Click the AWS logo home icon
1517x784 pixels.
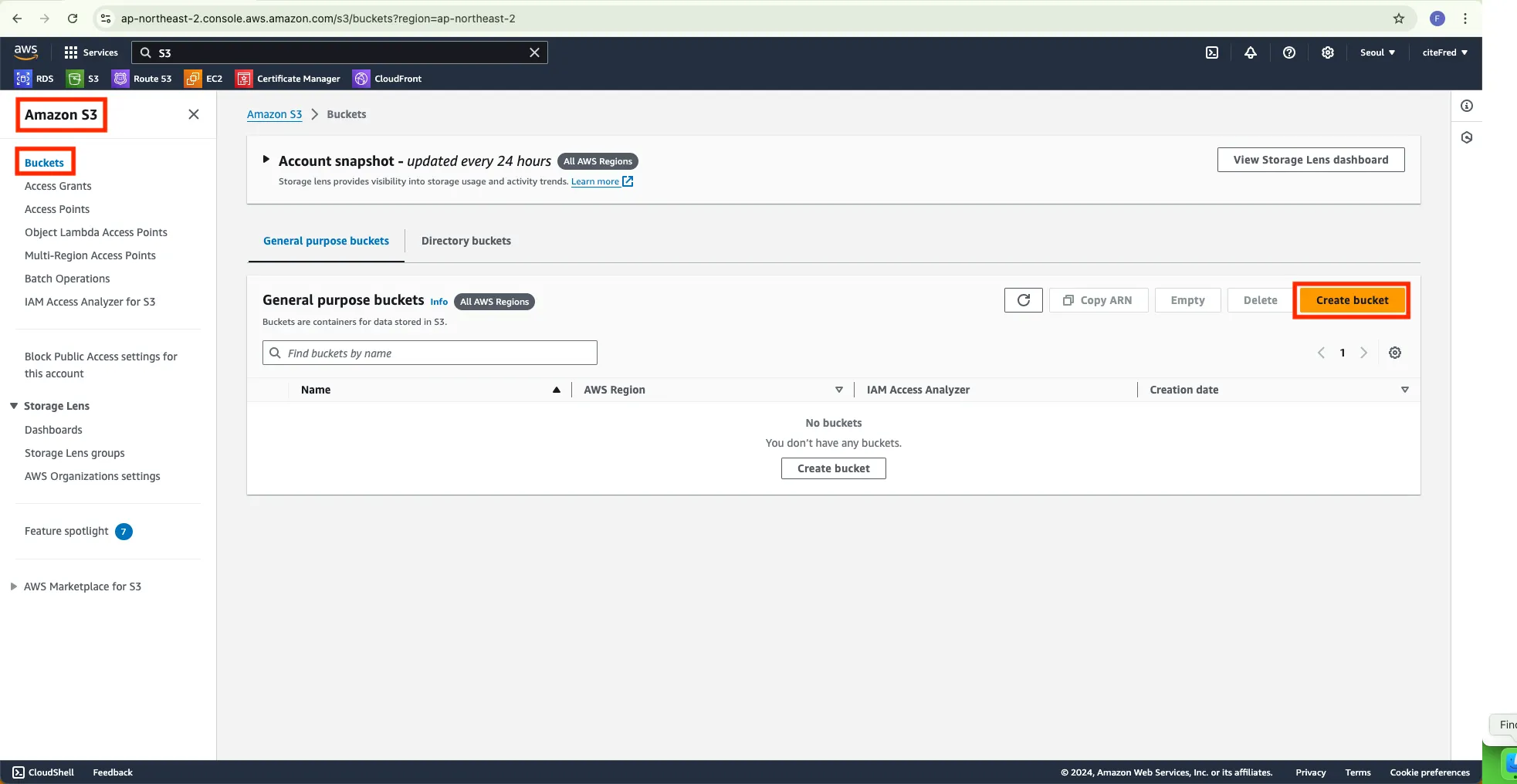click(x=25, y=52)
